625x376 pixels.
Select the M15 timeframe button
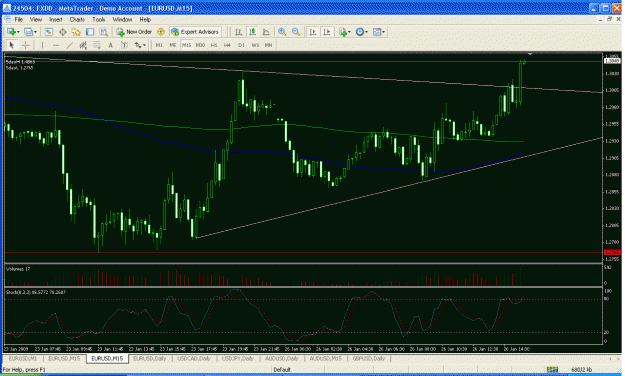point(187,45)
